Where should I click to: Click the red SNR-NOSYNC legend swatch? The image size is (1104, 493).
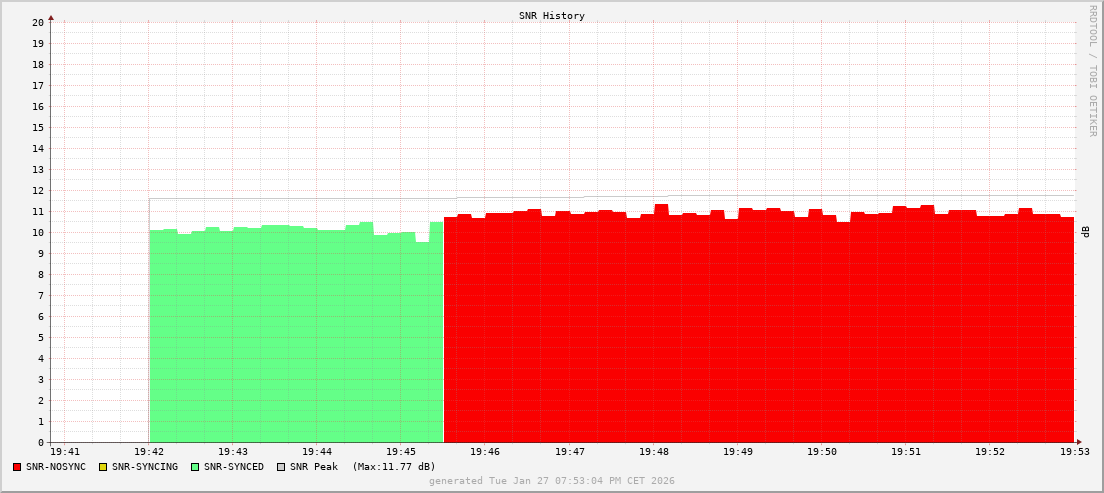point(17,467)
